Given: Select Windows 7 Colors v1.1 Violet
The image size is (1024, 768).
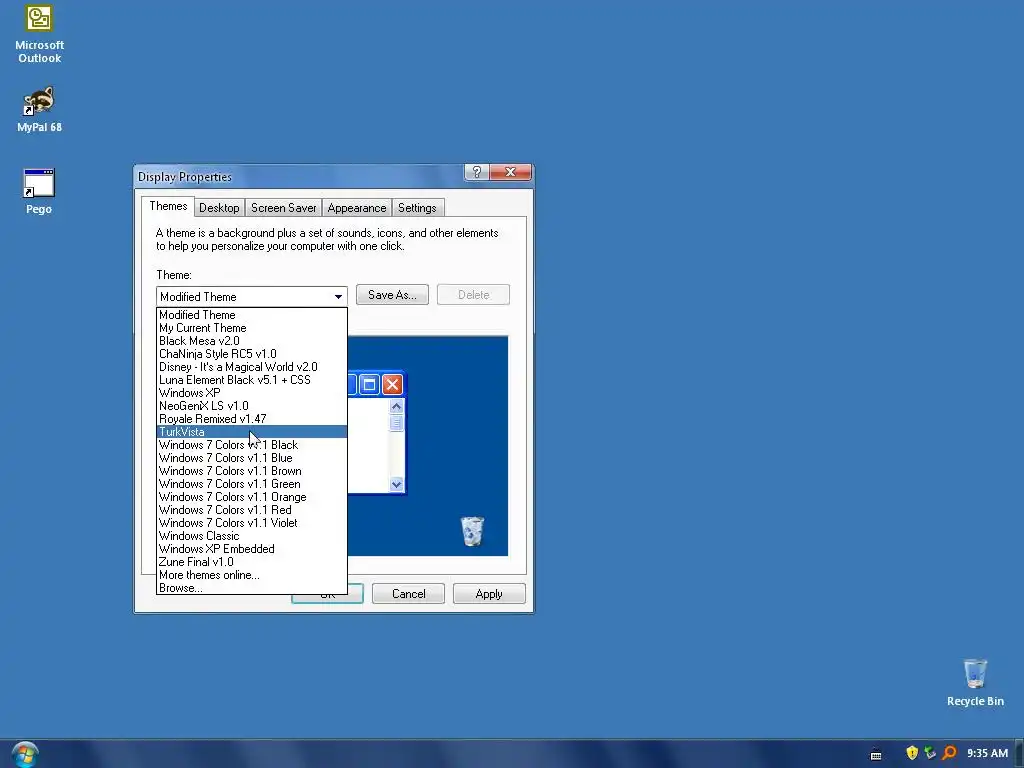Looking at the screenshot, I should coord(251,523).
